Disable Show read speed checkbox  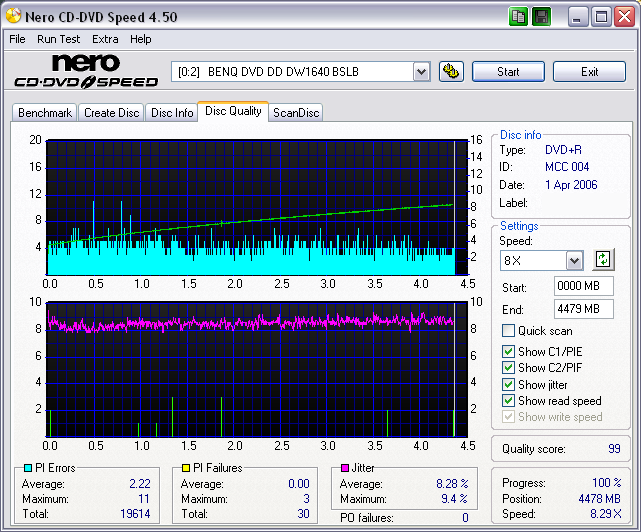509,401
